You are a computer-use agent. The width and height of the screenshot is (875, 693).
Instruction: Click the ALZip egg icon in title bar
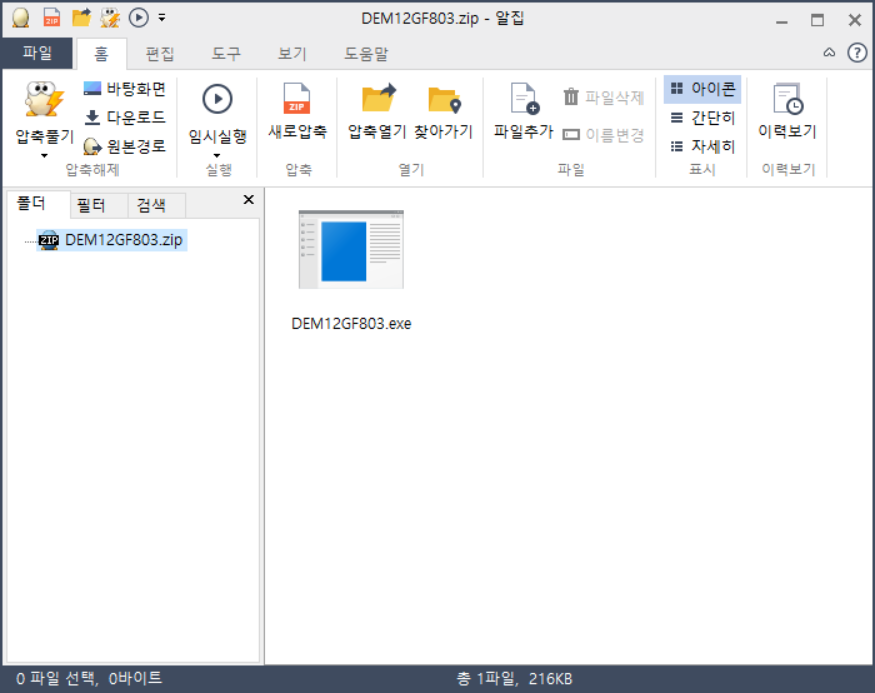tap(21, 18)
